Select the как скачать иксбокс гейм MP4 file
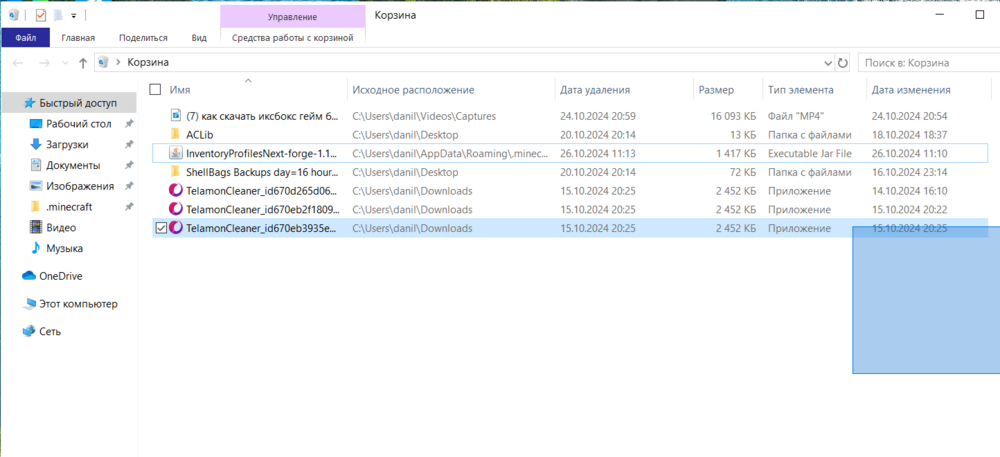The height and width of the screenshot is (457, 1000). [x=570, y=116]
